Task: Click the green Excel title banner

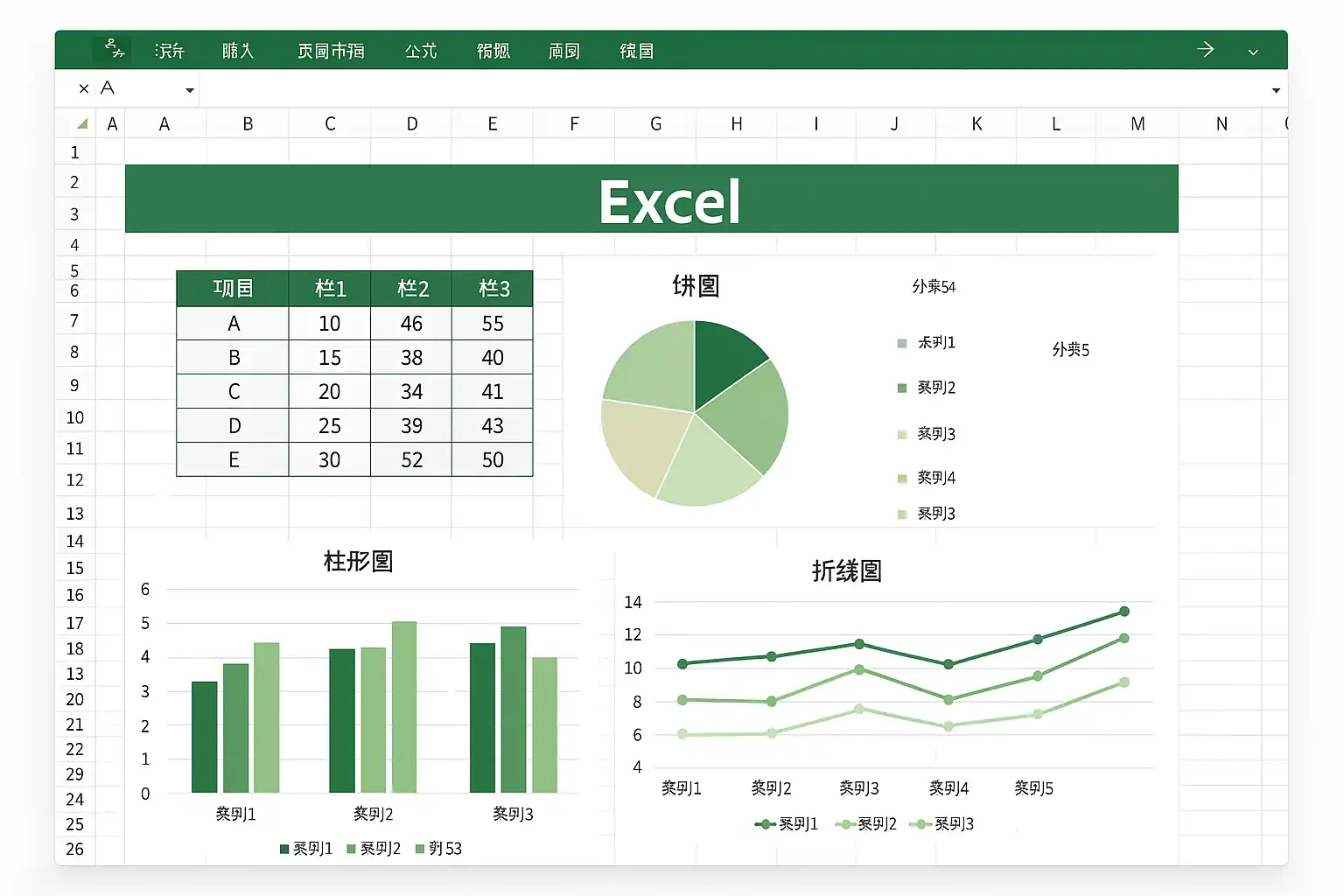Action: 652,199
